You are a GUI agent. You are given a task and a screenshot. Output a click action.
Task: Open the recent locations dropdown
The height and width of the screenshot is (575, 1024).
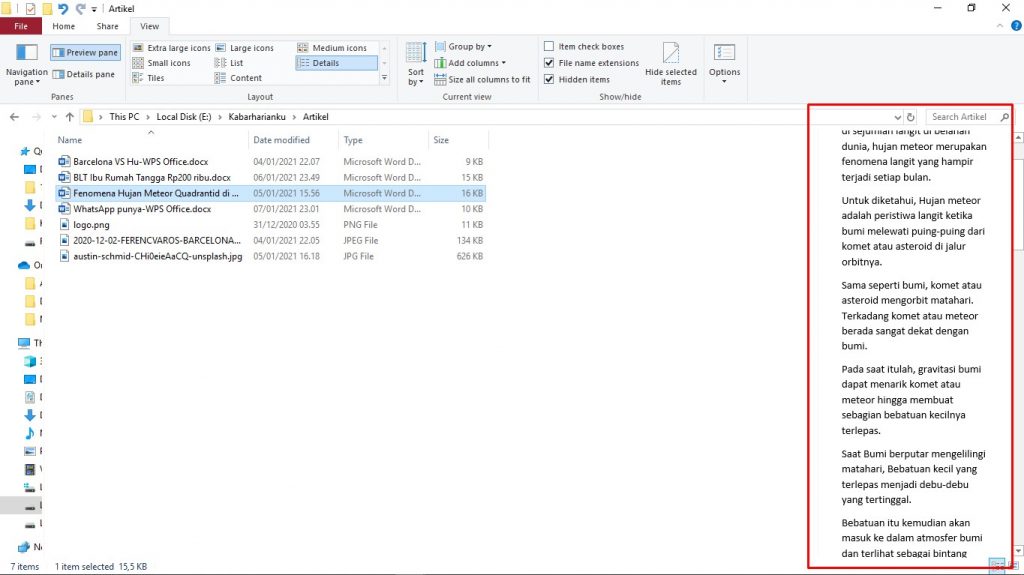54,117
